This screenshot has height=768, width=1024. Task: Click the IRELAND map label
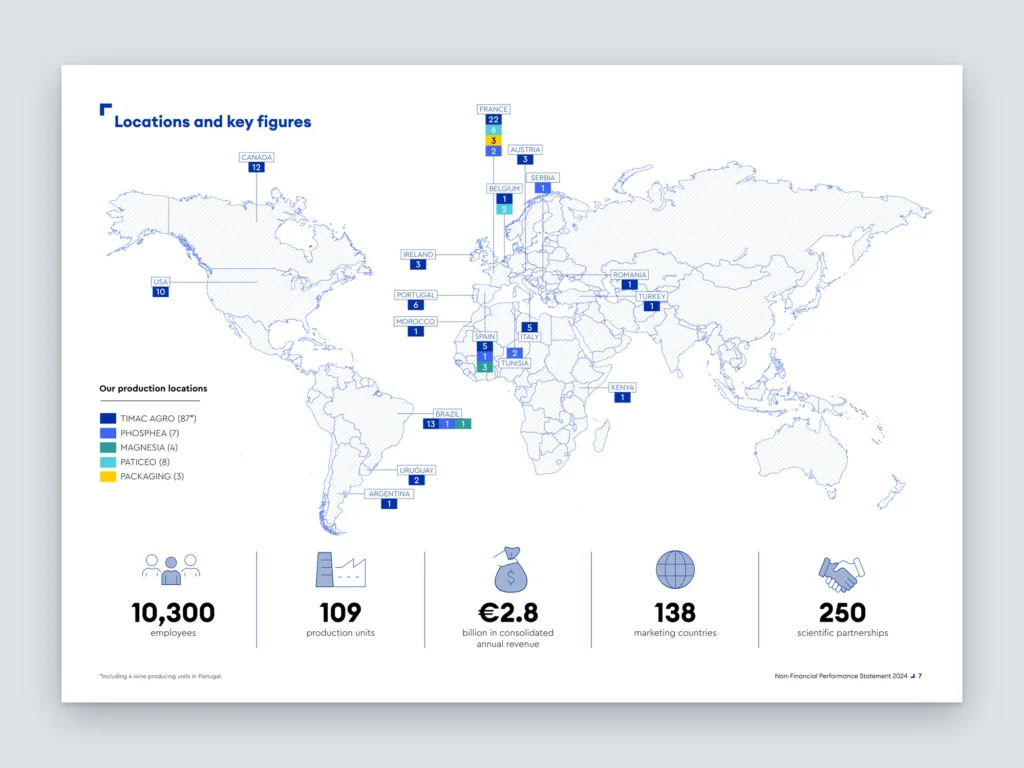[x=418, y=255]
